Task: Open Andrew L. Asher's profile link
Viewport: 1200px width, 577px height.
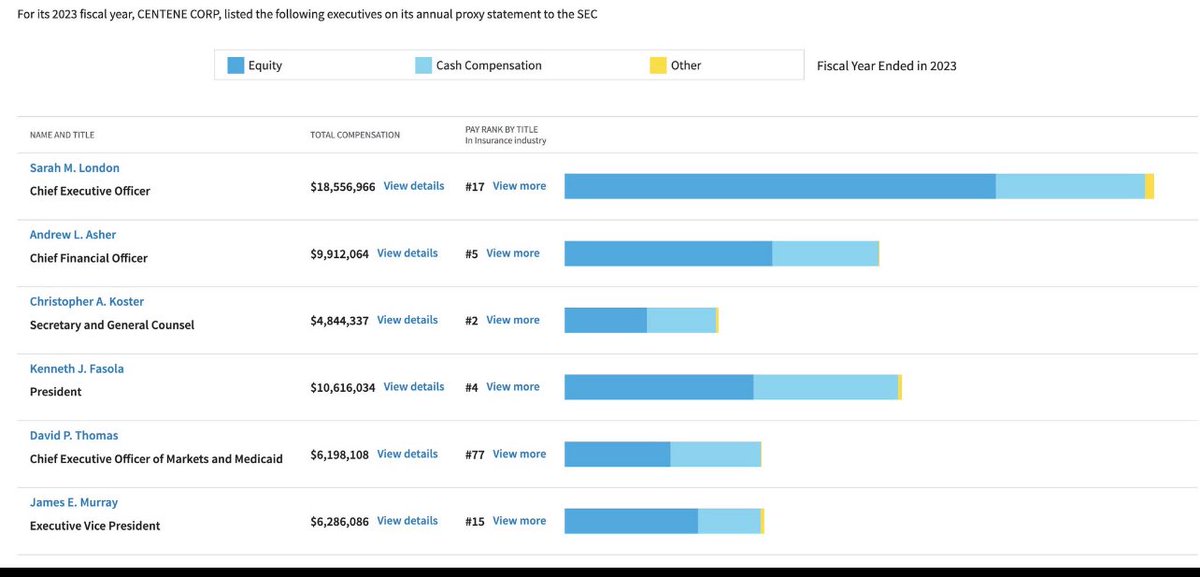Action: [x=73, y=235]
